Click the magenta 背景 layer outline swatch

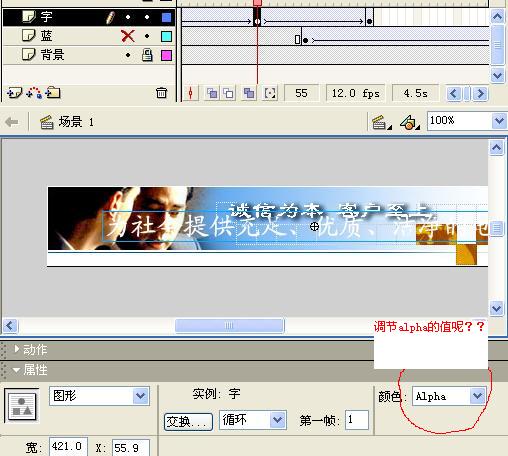click(x=166, y=55)
